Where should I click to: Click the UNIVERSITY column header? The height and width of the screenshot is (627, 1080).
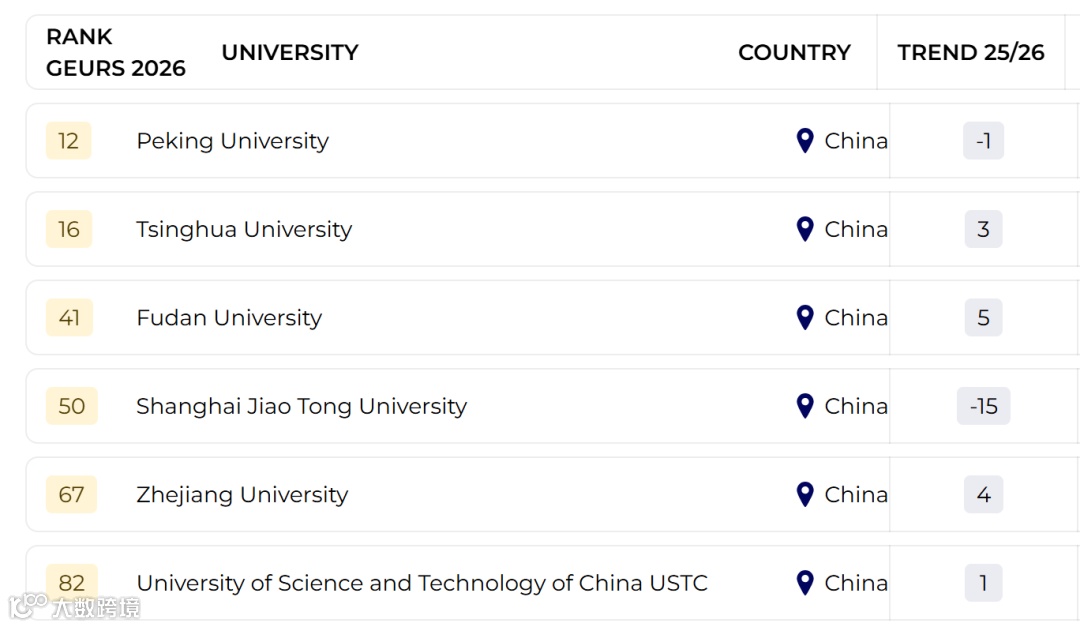[x=290, y=52]
